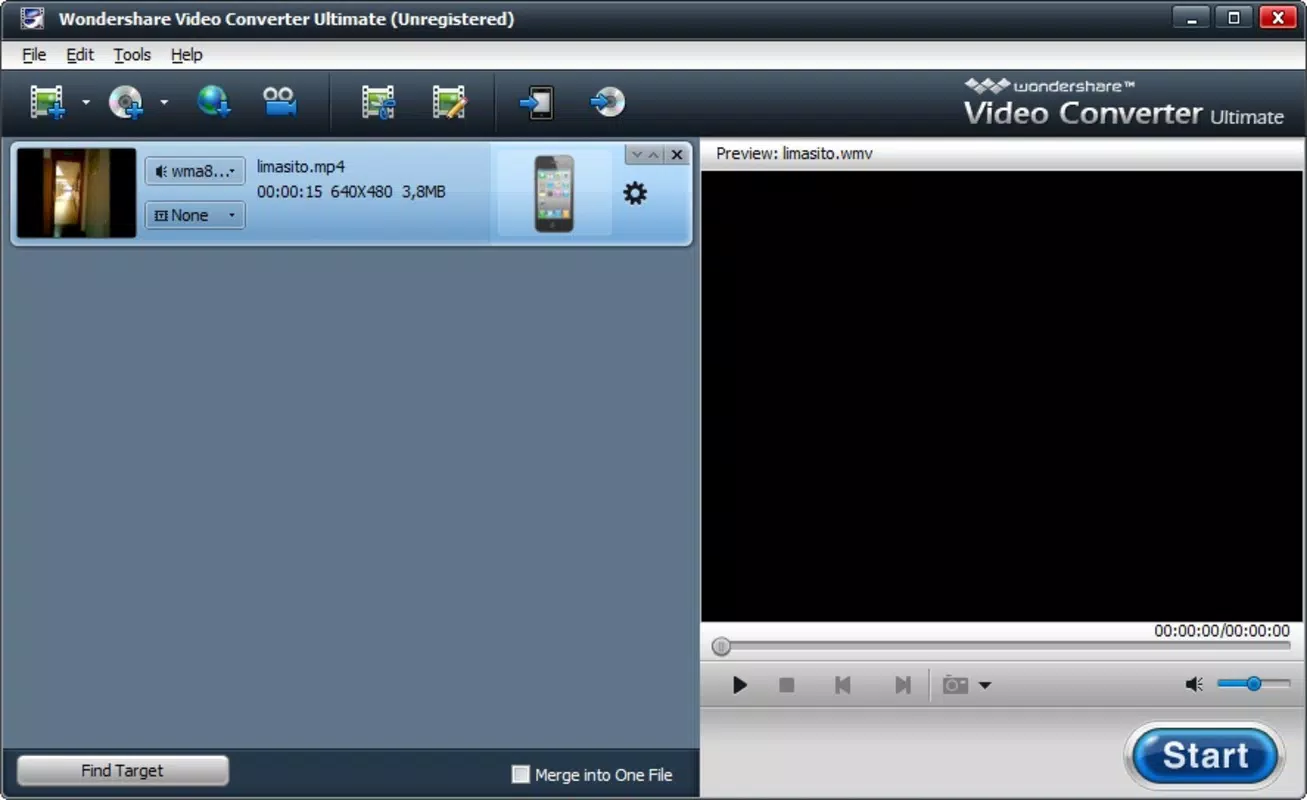Open the Help menu
This screenshot has width=1307, height=800.
point(186,55)
